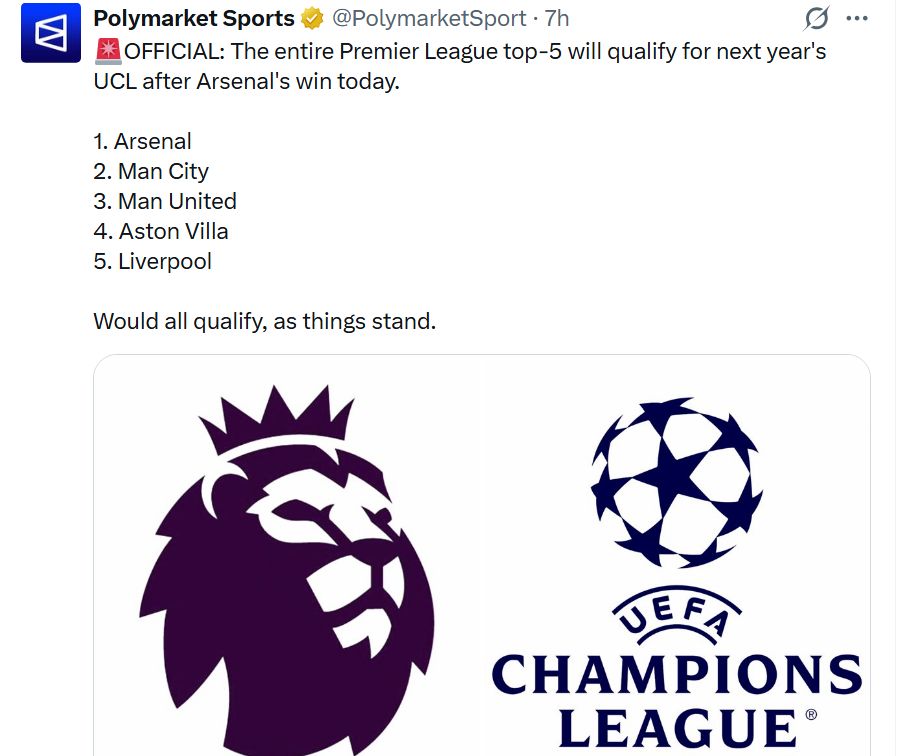The height and width of the screenshot is (756, 914).
Task: Click the '2. Man City' line
Action: 151,171
